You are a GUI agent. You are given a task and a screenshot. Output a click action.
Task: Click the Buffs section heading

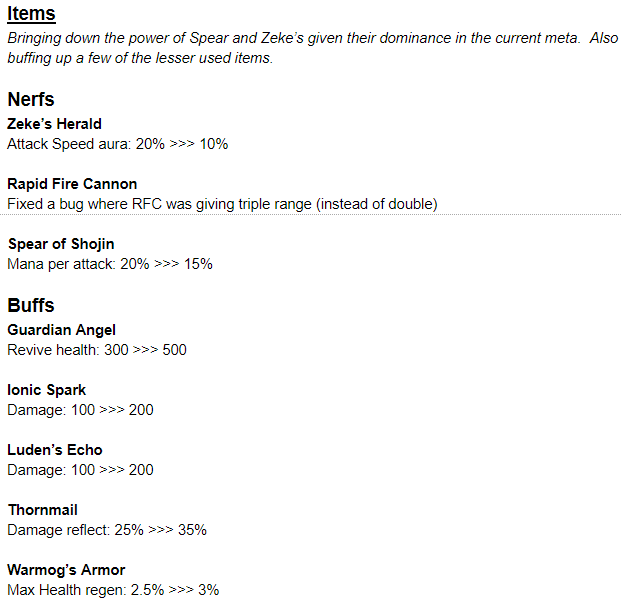(31, 305)
